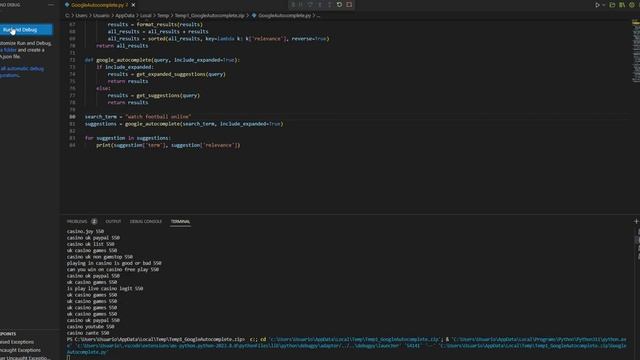Step over in the debug toolbar
Screen dimensions: 640x360
[x=310, y=5]
